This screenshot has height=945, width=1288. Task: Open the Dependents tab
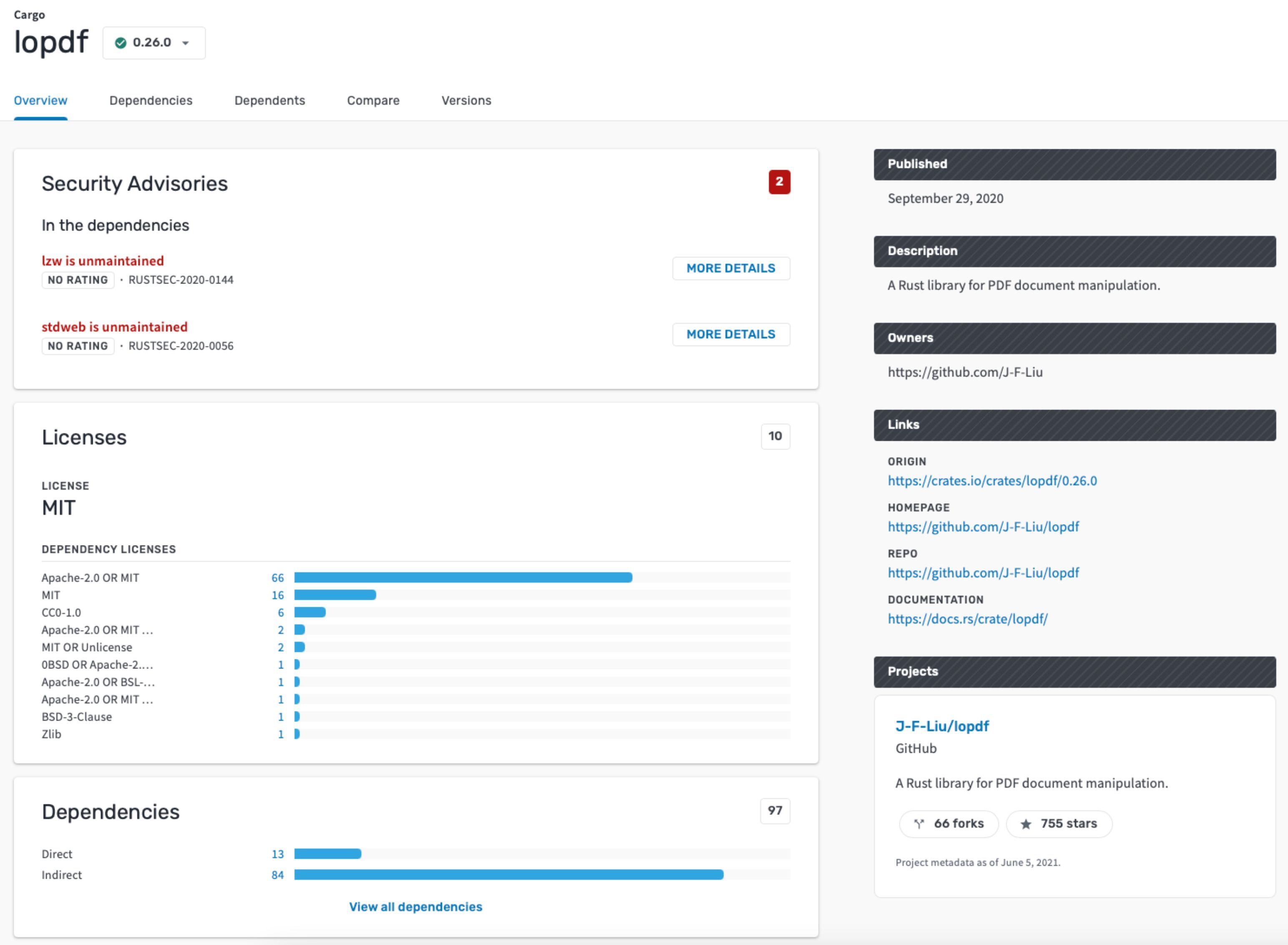(270, 101)
